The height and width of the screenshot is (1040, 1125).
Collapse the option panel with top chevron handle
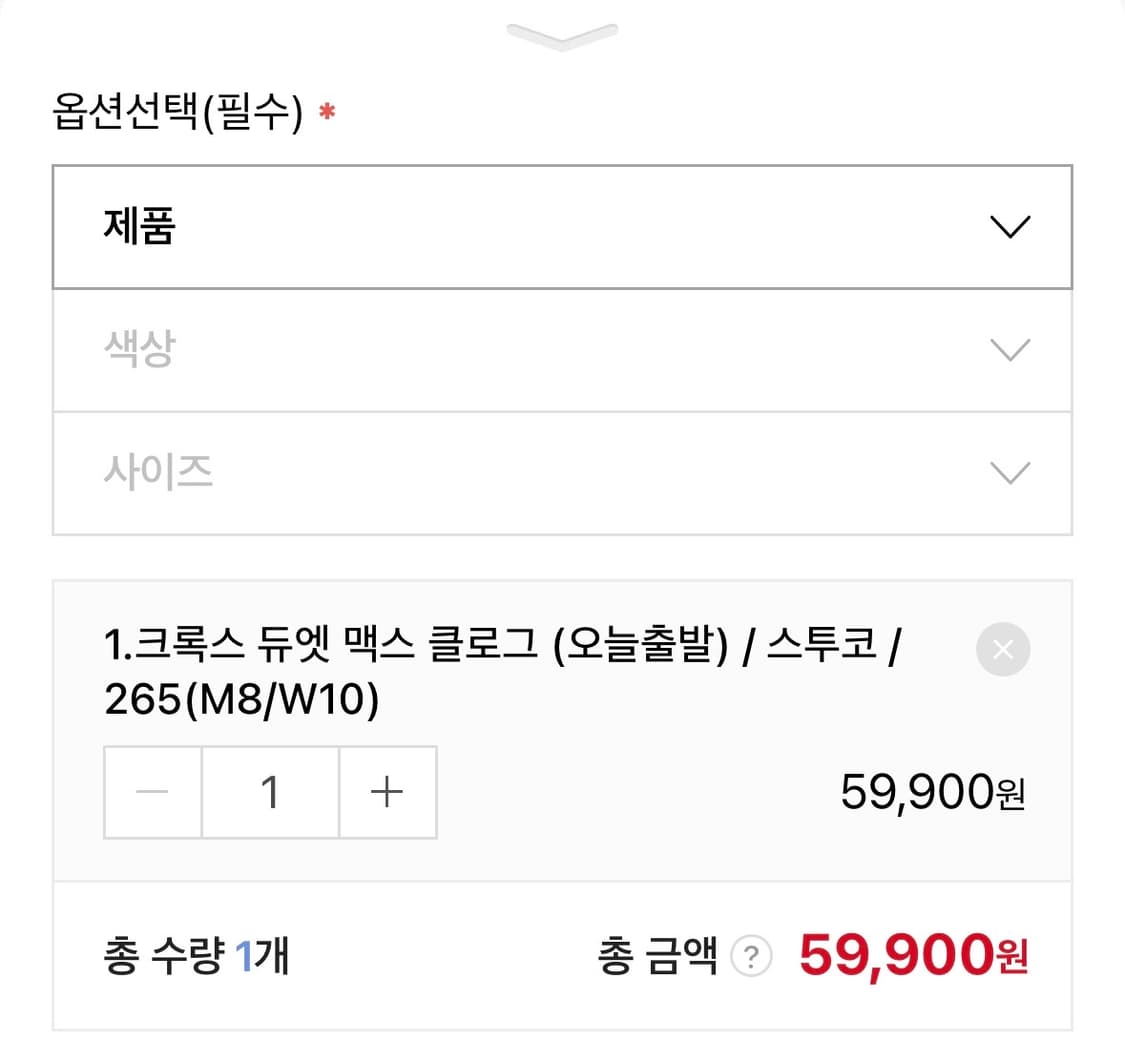point(562,36)
